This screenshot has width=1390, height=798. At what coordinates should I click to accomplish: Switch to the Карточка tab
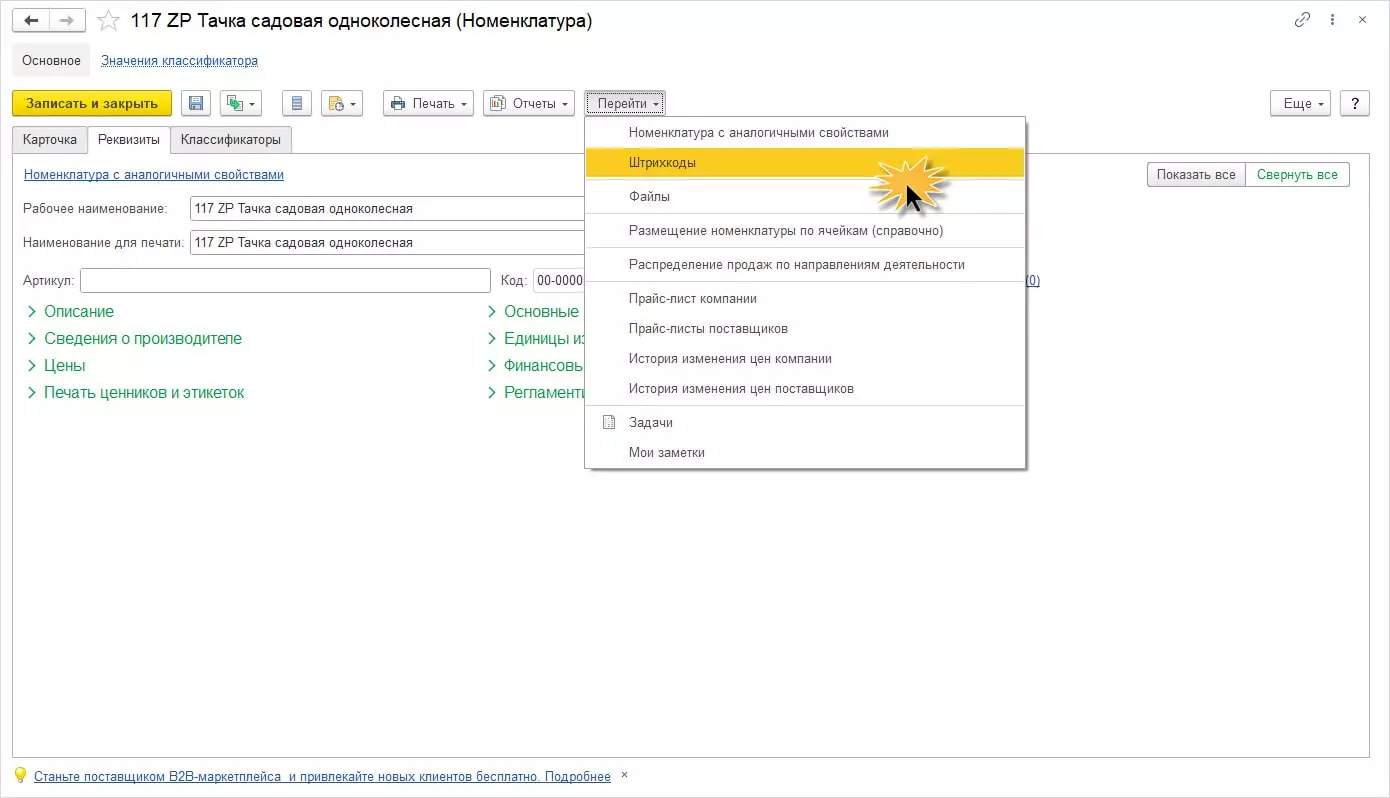50,140
